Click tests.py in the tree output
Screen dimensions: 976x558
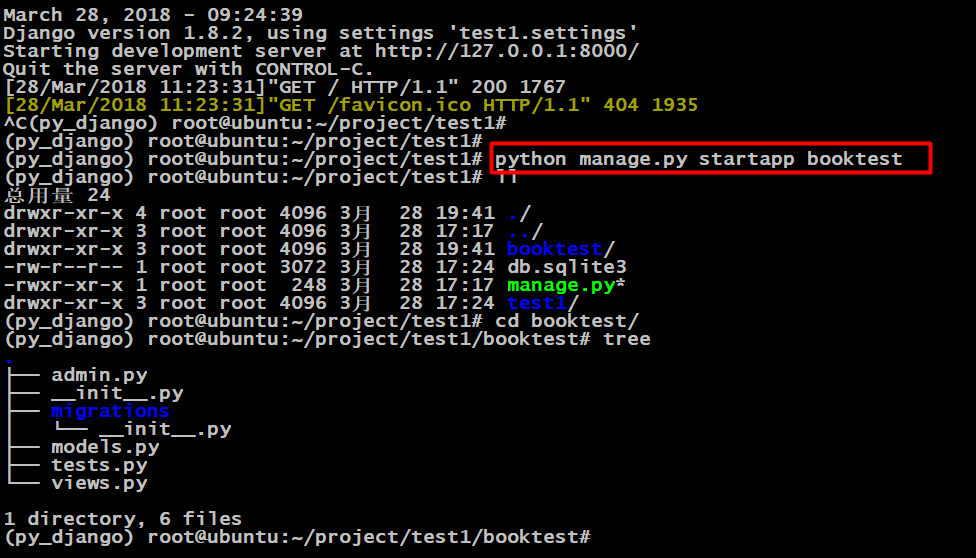point(99,465)
